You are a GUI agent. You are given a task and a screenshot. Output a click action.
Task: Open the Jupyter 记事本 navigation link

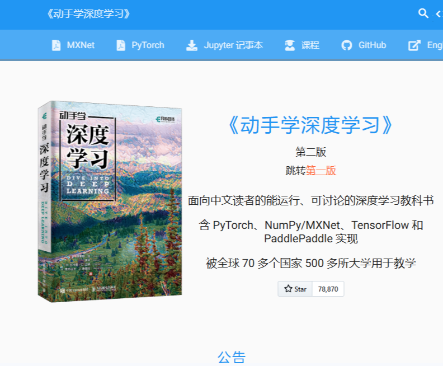(x=224, y=45)
